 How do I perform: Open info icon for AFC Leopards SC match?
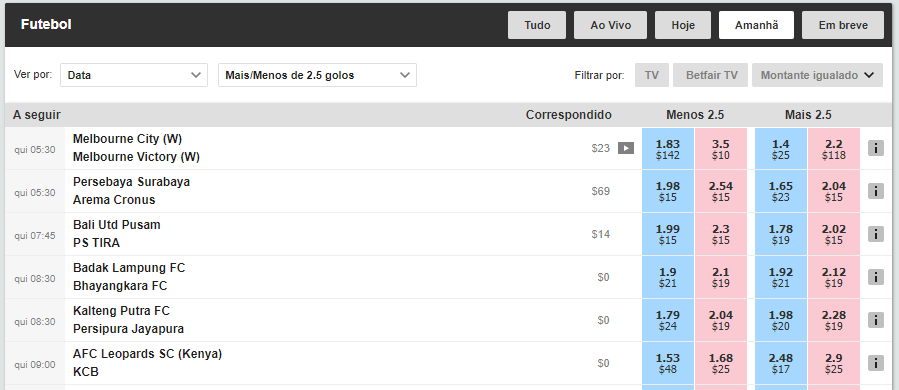pyautogui.click(x=875, y=363)
